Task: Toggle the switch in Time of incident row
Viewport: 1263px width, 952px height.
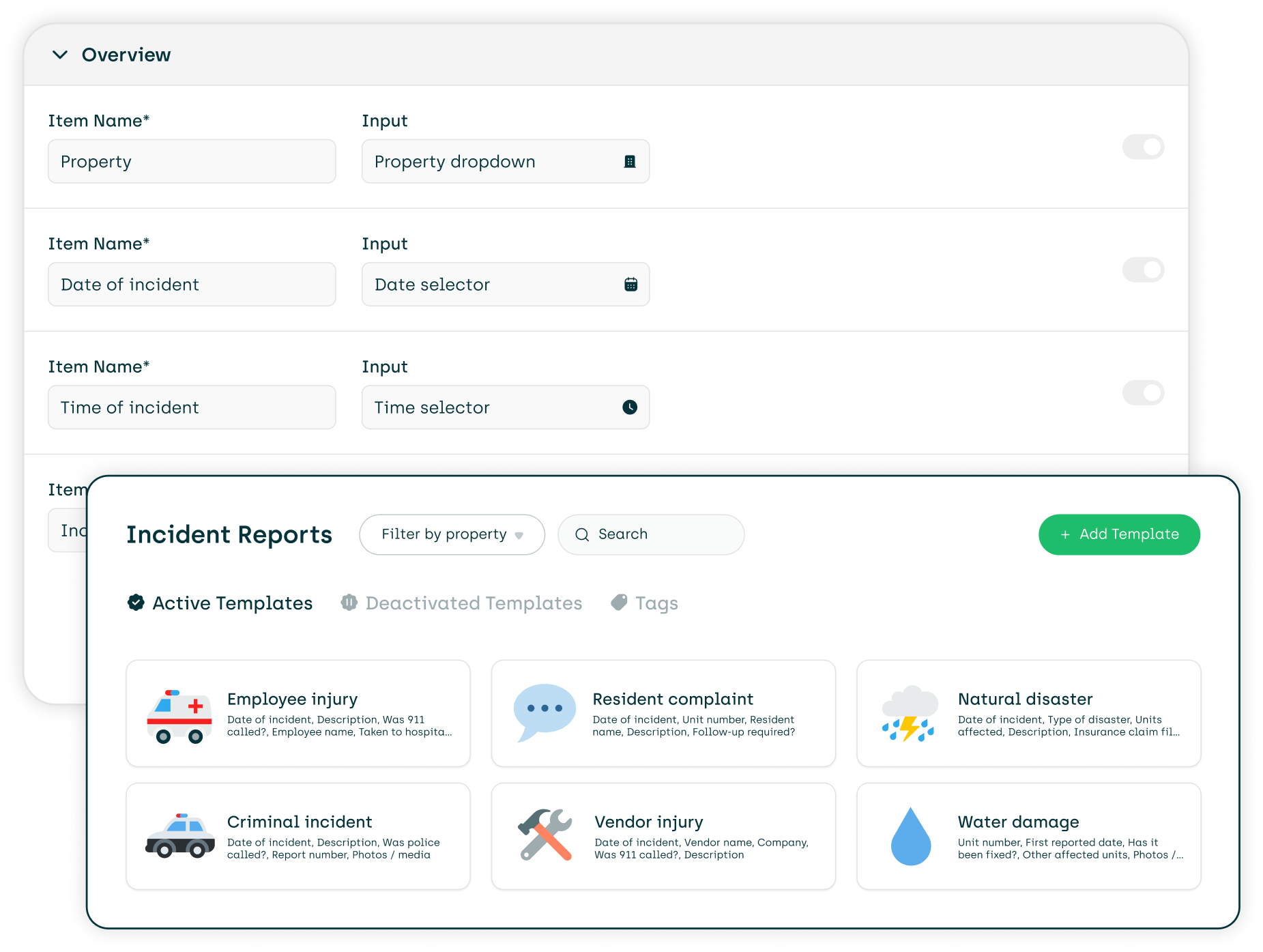Action: click(1143, 392)
